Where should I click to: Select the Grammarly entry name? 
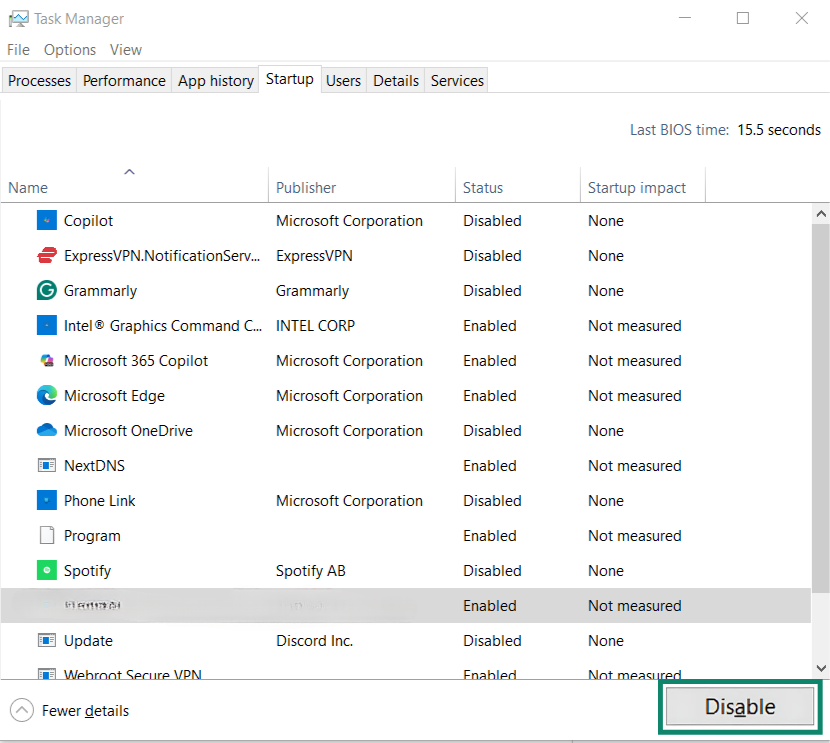click(x=100, y=291)
